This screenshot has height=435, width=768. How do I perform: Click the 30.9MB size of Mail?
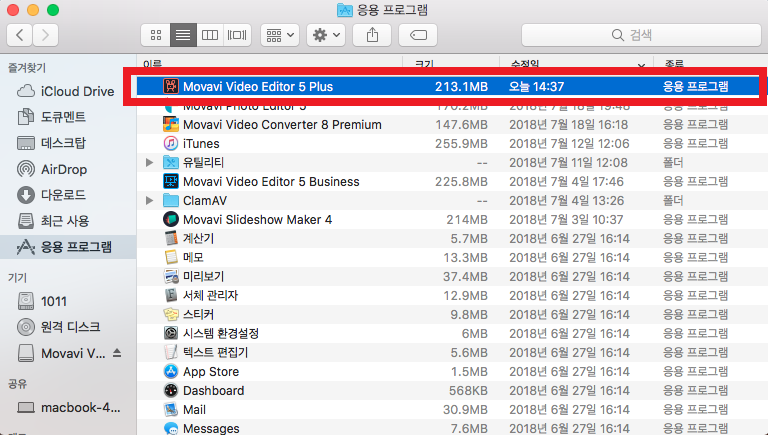466,410
